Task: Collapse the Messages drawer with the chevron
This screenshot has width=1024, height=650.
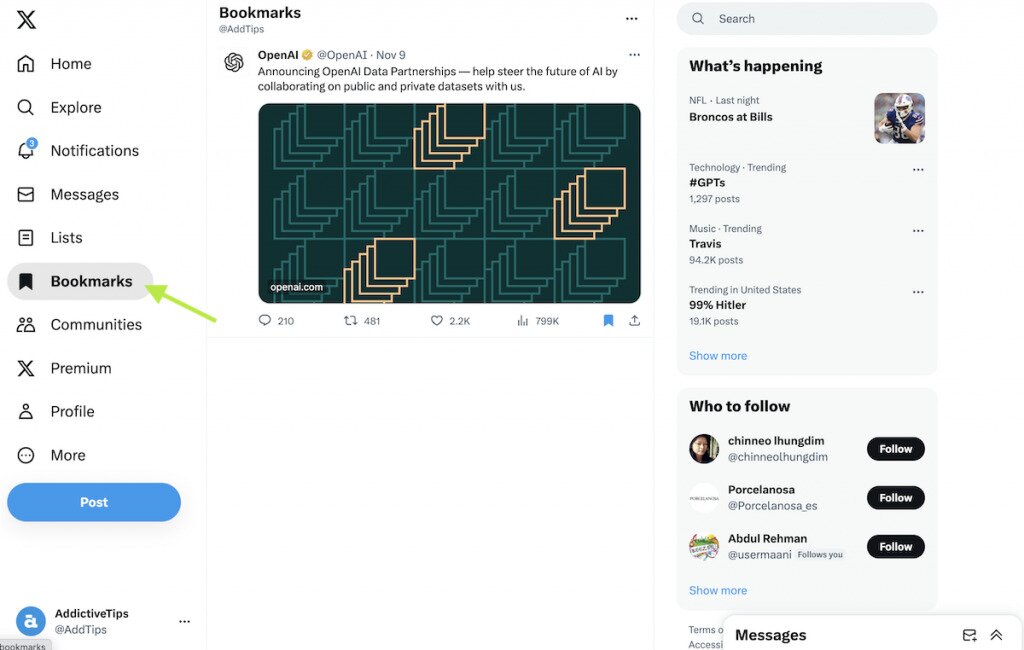Action: click(x=996, y=634)
